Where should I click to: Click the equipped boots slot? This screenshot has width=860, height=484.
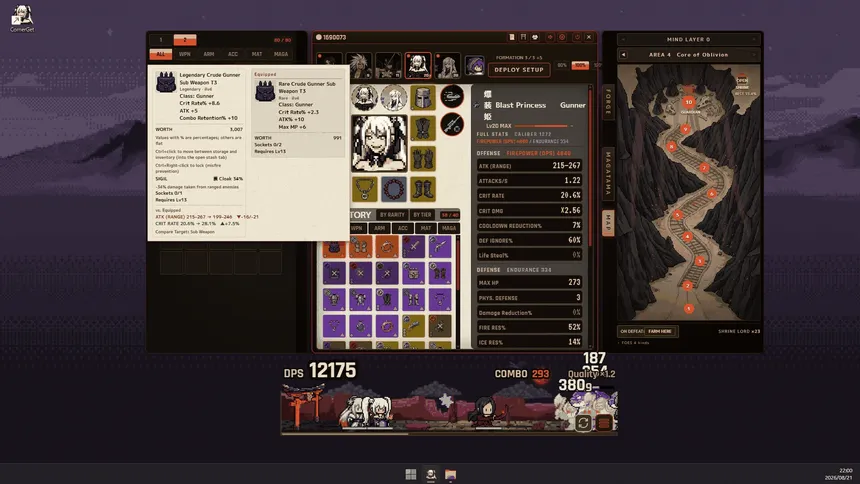[423, 189]
